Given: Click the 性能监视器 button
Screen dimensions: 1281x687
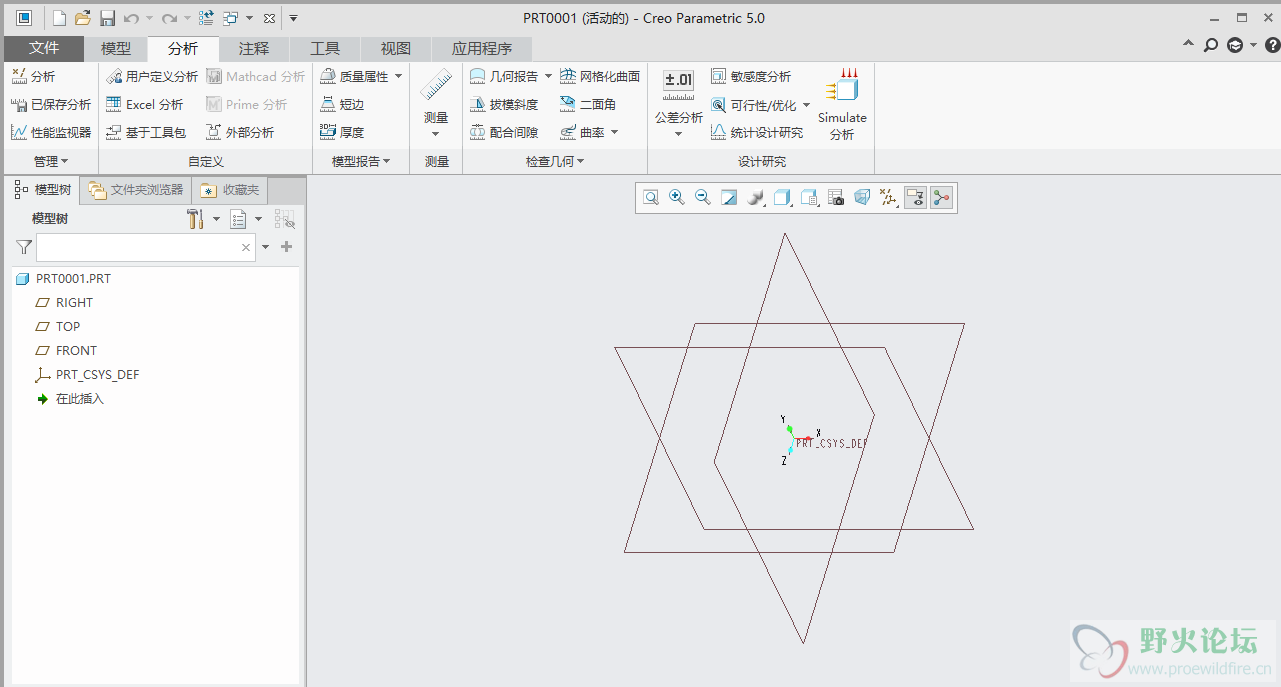Looking at the screenshot, I should tap(51, 132).
